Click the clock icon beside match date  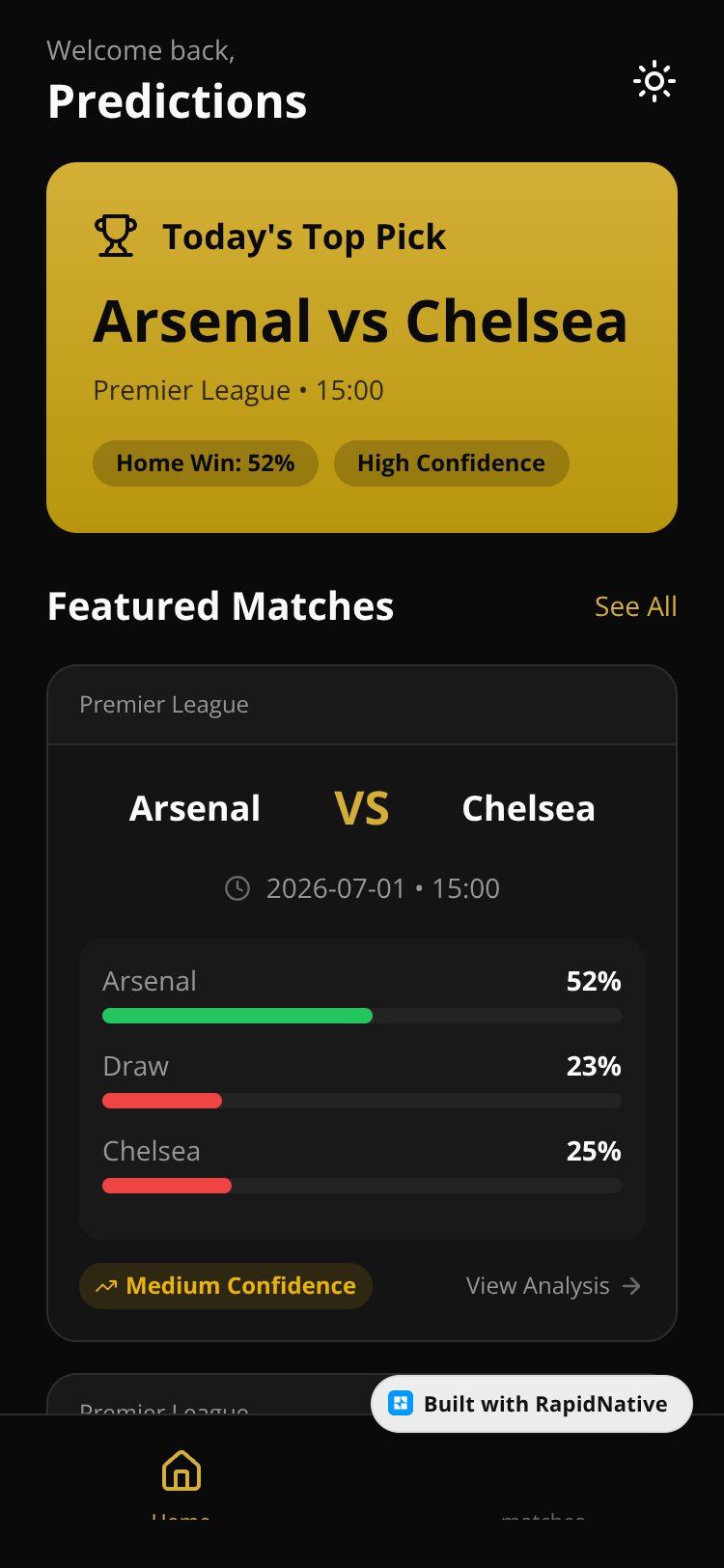(x=237, y=888)
